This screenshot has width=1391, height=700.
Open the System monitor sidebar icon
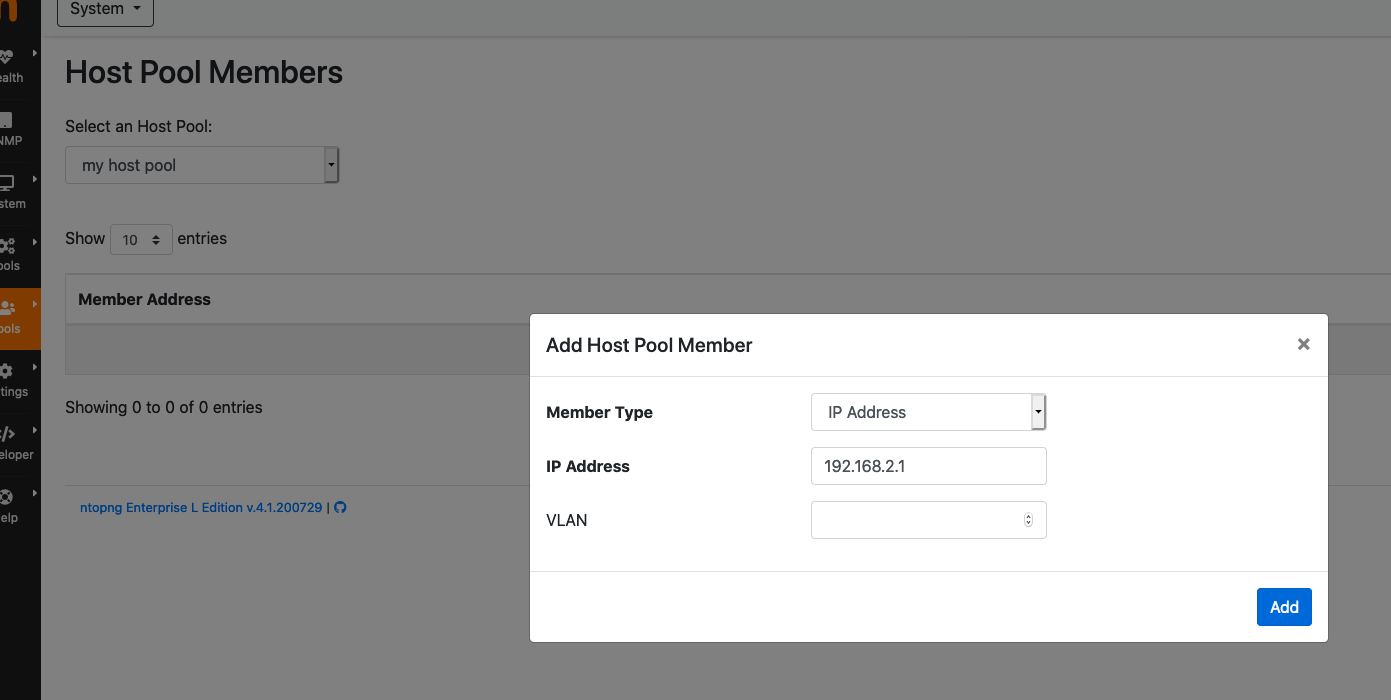click(x=8, y=183)
